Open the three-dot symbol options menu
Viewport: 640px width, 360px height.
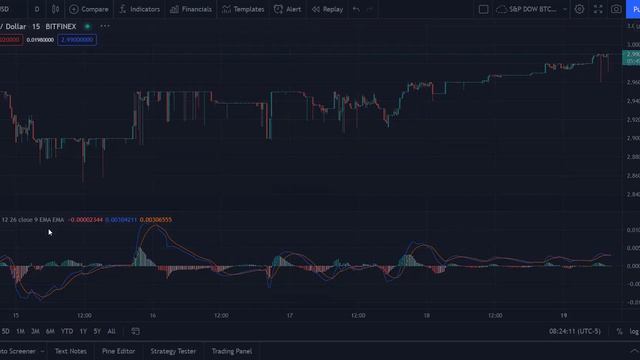click(x=105, y=26)
